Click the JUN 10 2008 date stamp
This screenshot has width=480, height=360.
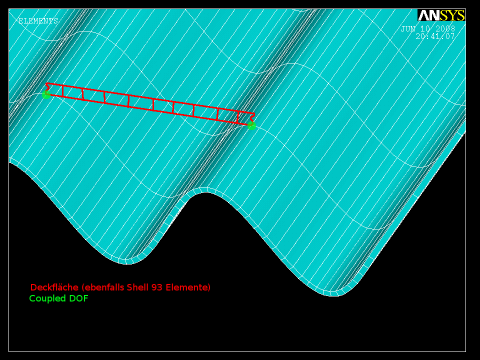tap(428, 29)
